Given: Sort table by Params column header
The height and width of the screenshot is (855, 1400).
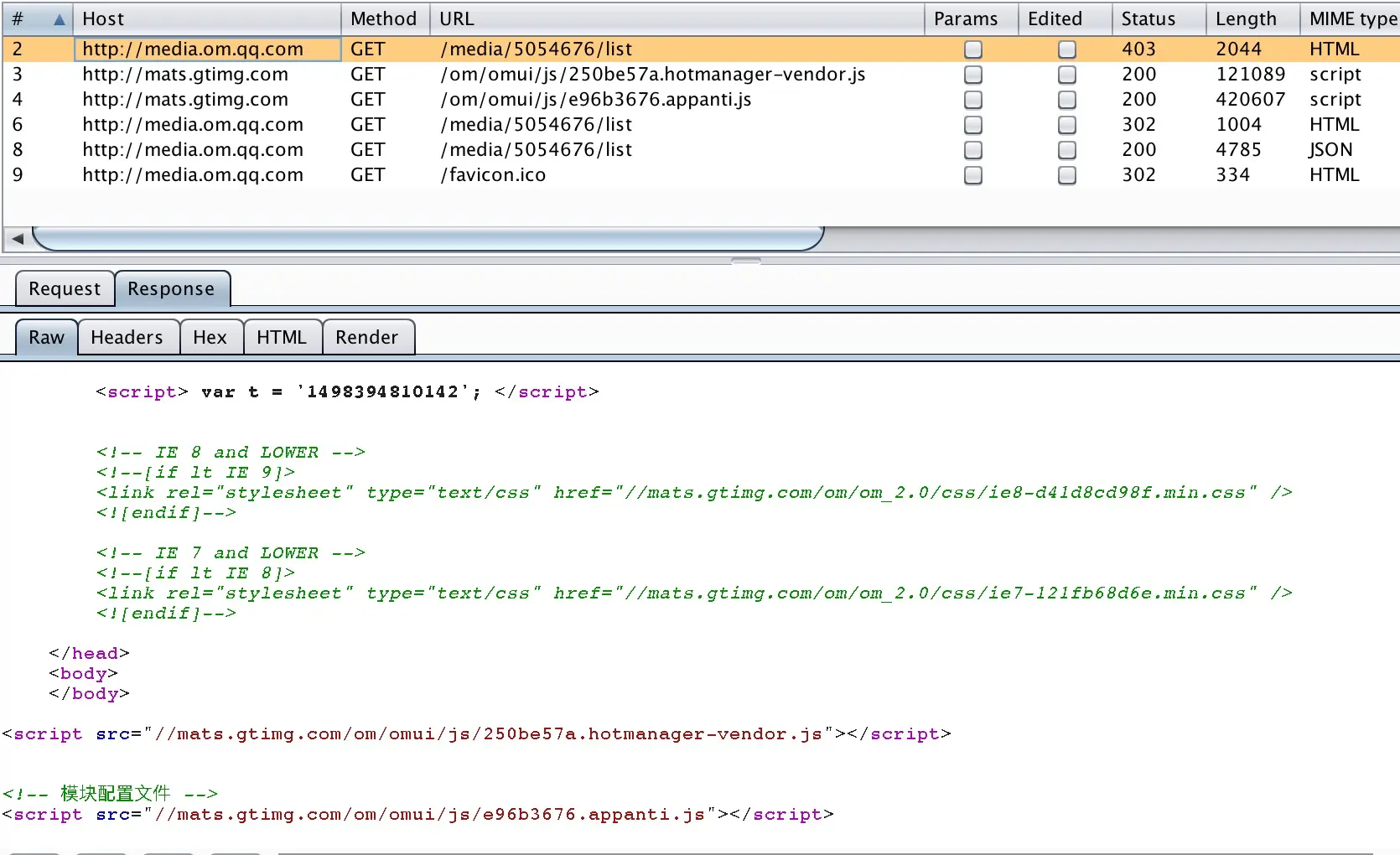Looking at the screenshot, I should pos(972,18).
